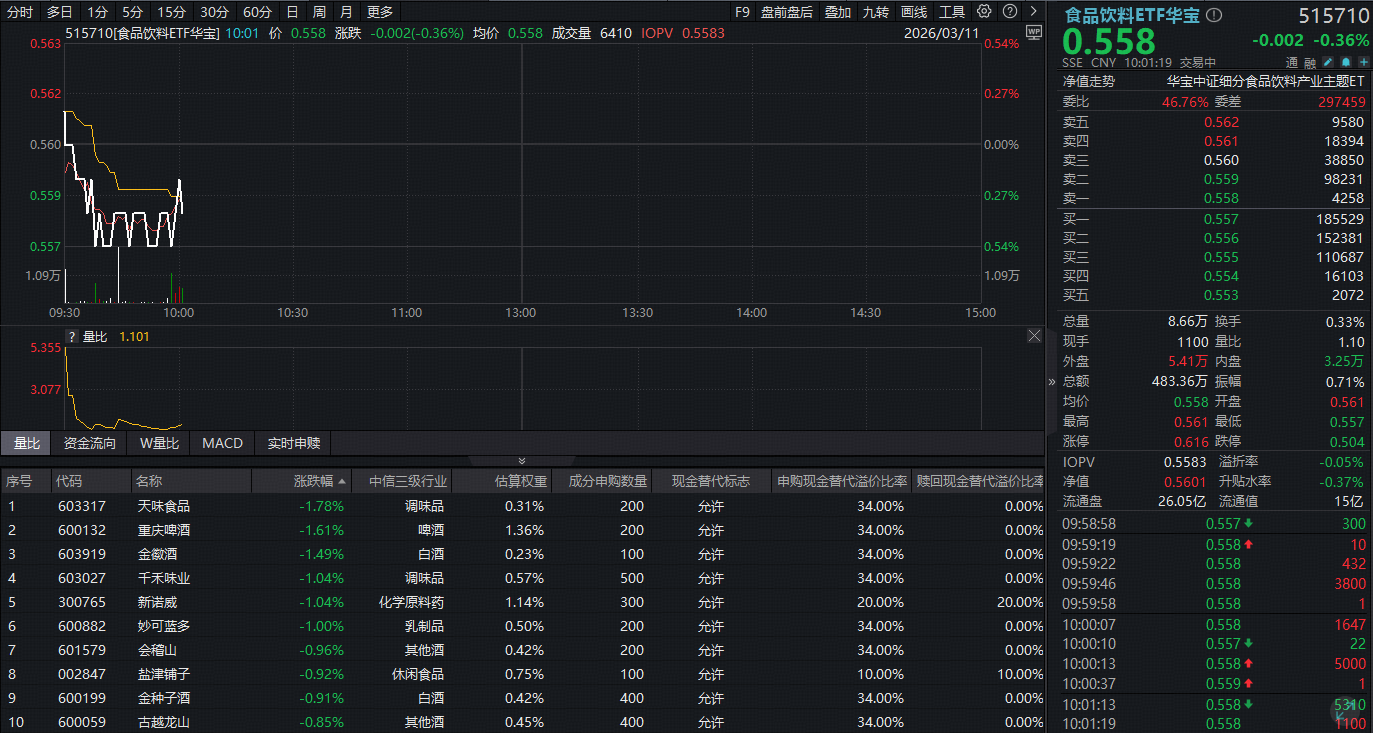Toggle 叠加 overlay on the chart
Viewport: 1373px width, 733px height.
coord(838,12)
